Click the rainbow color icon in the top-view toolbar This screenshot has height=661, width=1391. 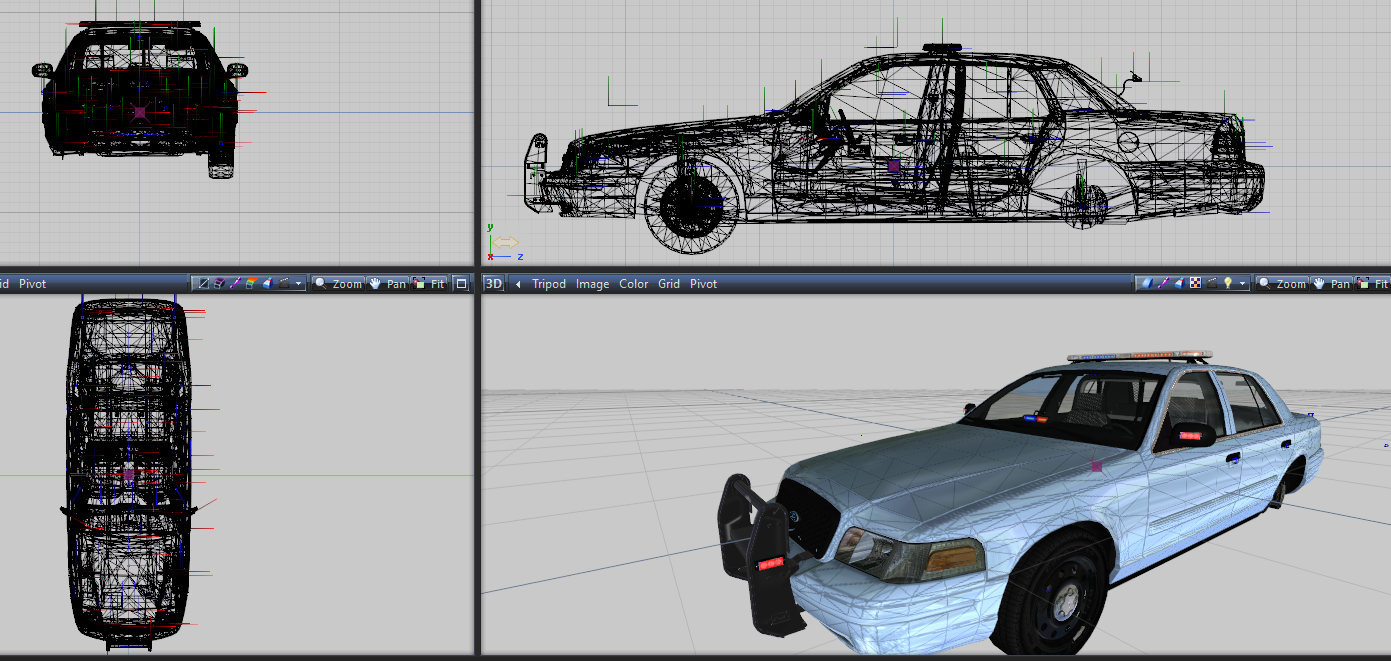[x=251, y=284]
